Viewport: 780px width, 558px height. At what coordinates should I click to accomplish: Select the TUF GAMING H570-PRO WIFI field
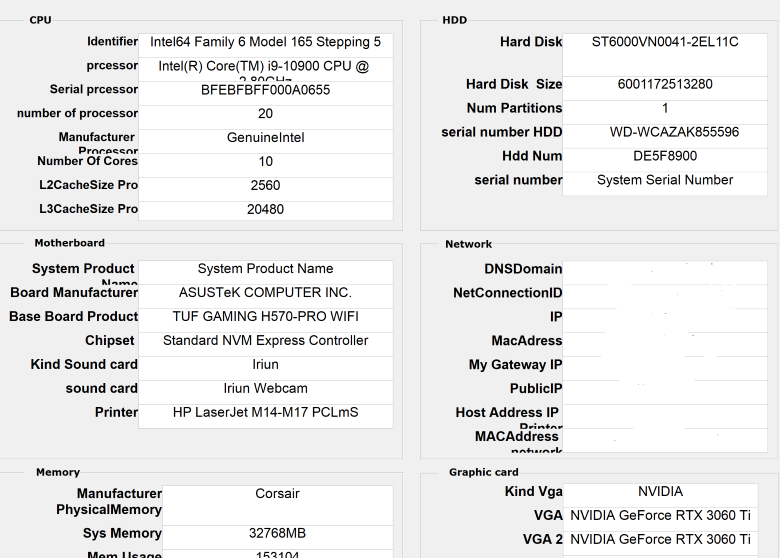coord(266,320)
